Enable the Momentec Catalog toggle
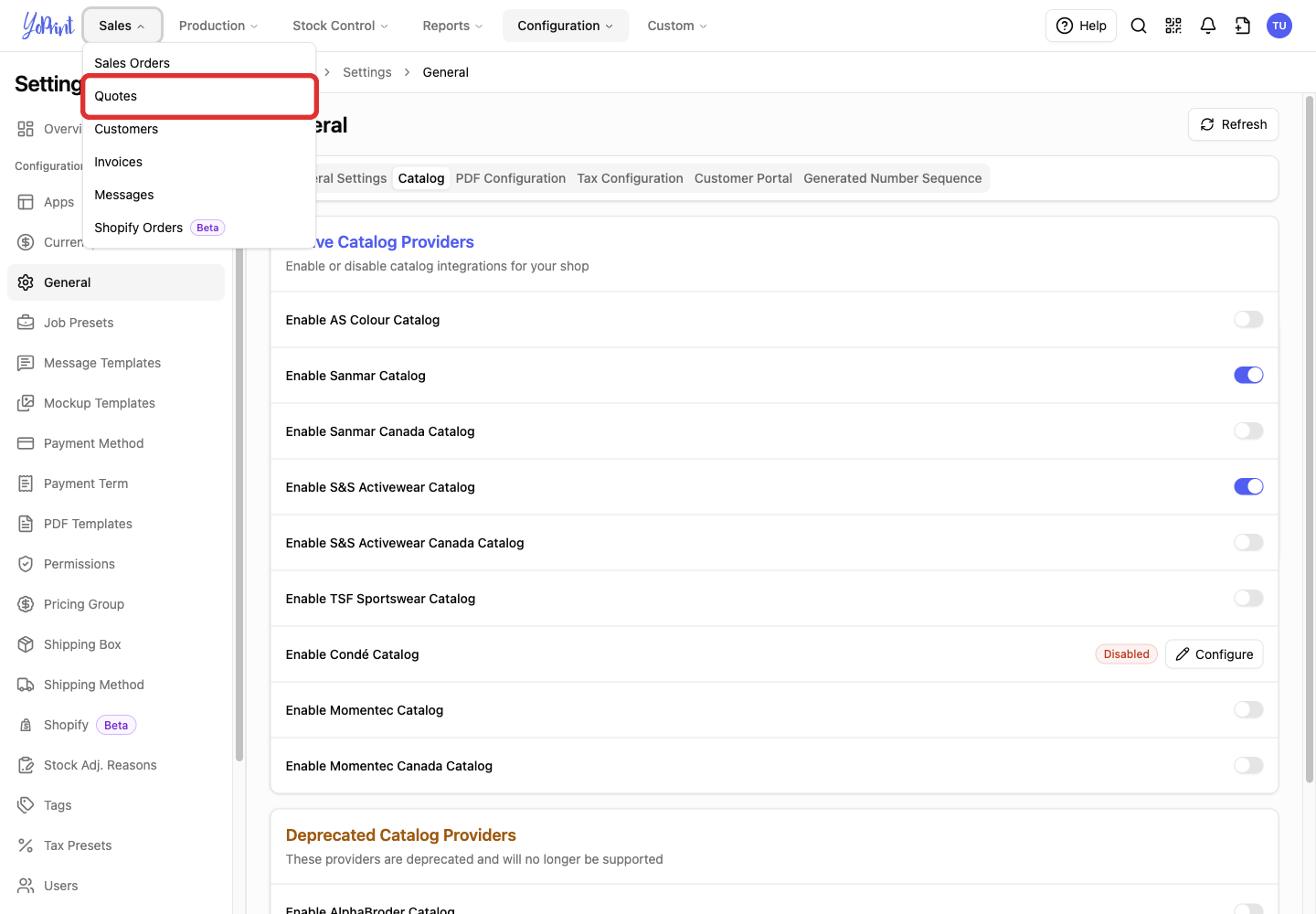 click(x=1248, y=710)
